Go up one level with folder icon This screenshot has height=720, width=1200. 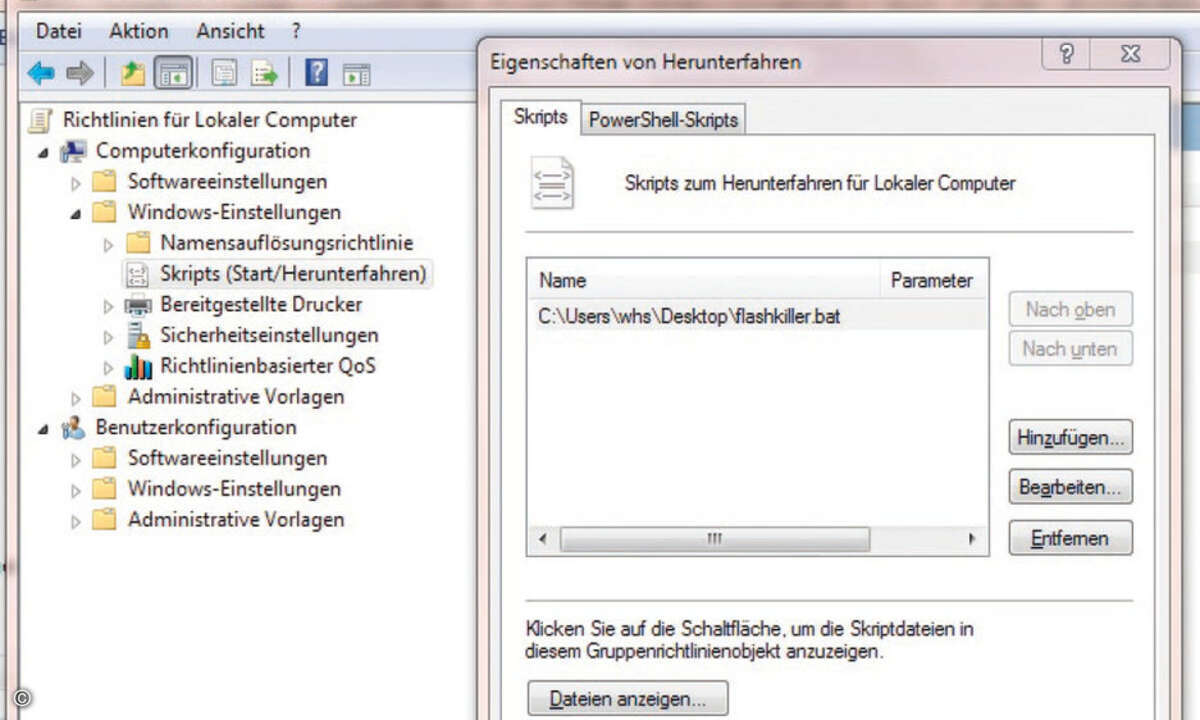pyautogui.click(x=132, y=73)
